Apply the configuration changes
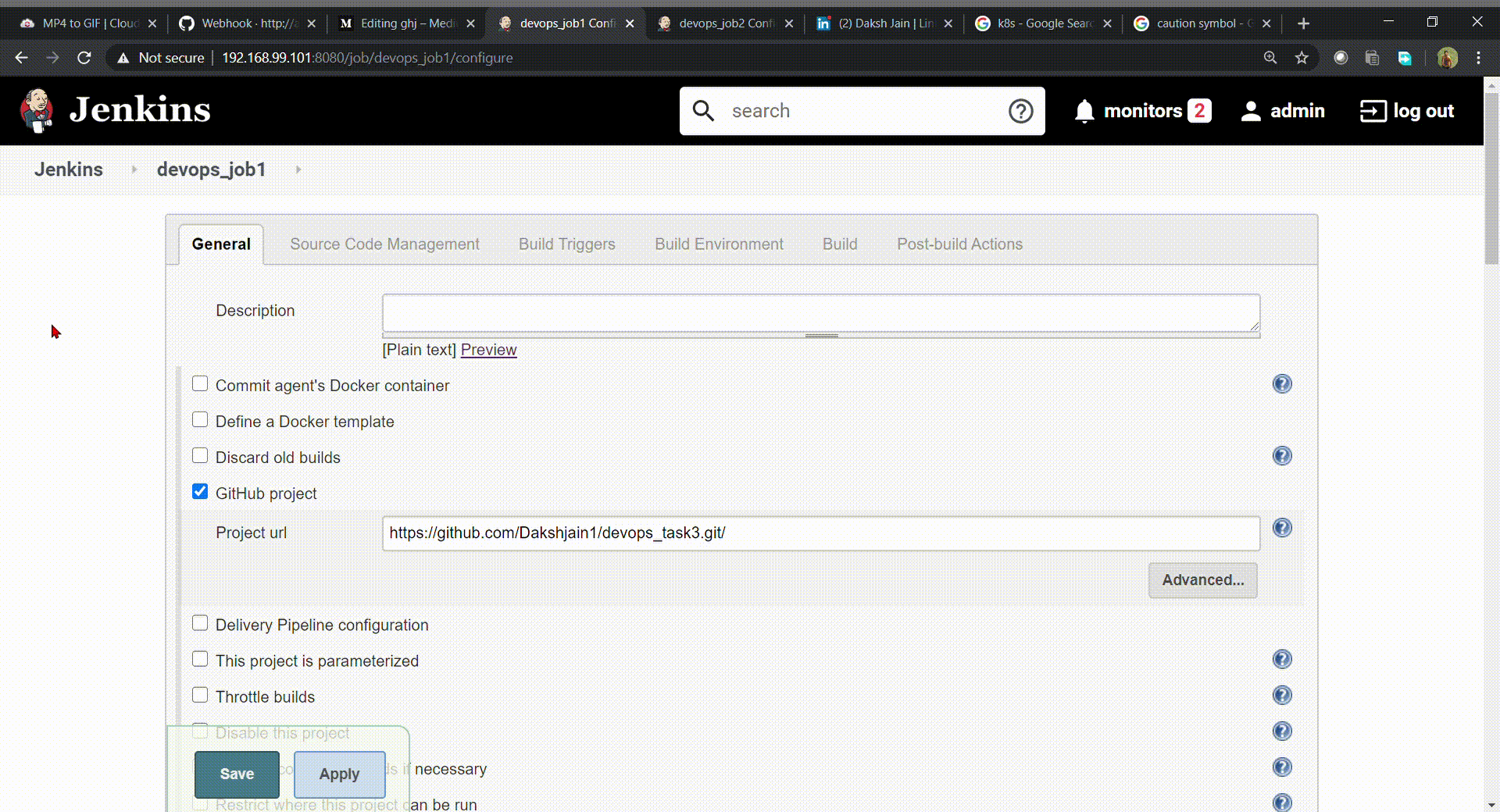The width and height of the screenshot is (1500, 812). click(339, 774)
